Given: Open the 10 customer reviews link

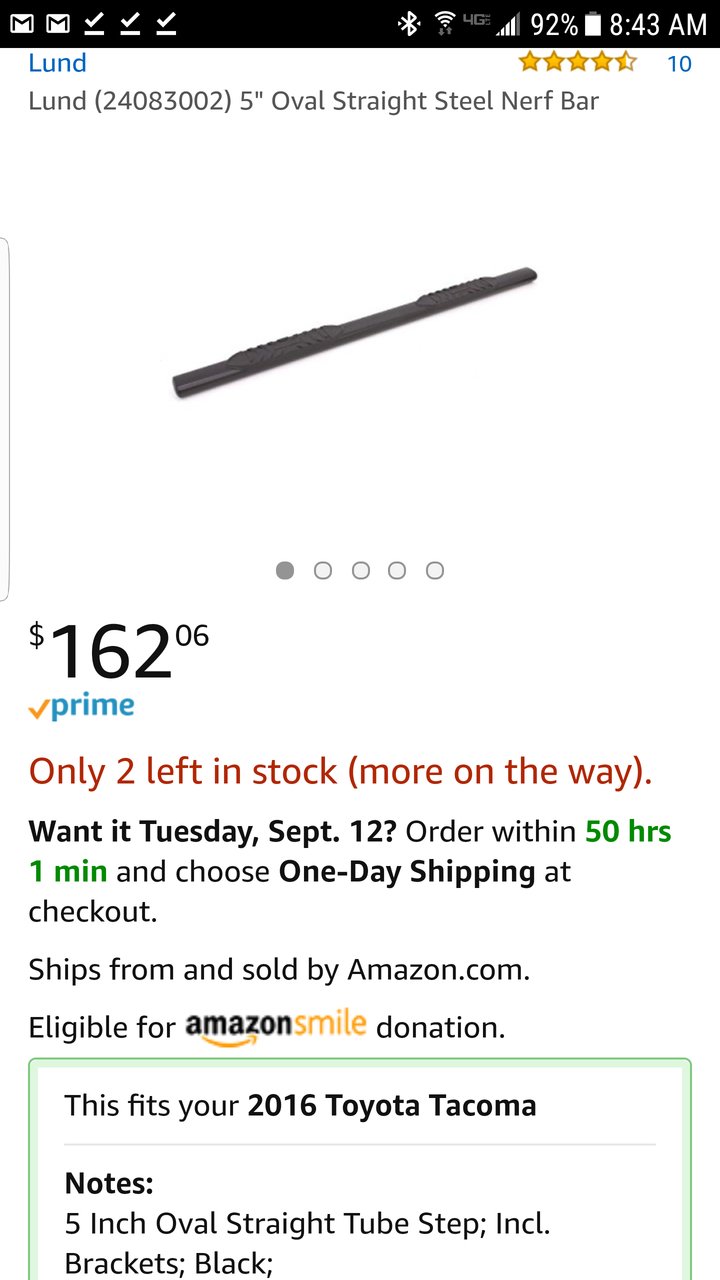Looking at the screenshot, I should (679, 64).
